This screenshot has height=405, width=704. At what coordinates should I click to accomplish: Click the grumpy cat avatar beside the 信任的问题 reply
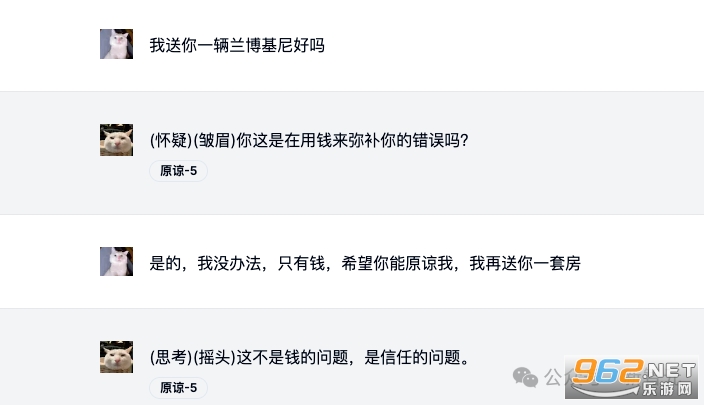(x=116, y=357)
